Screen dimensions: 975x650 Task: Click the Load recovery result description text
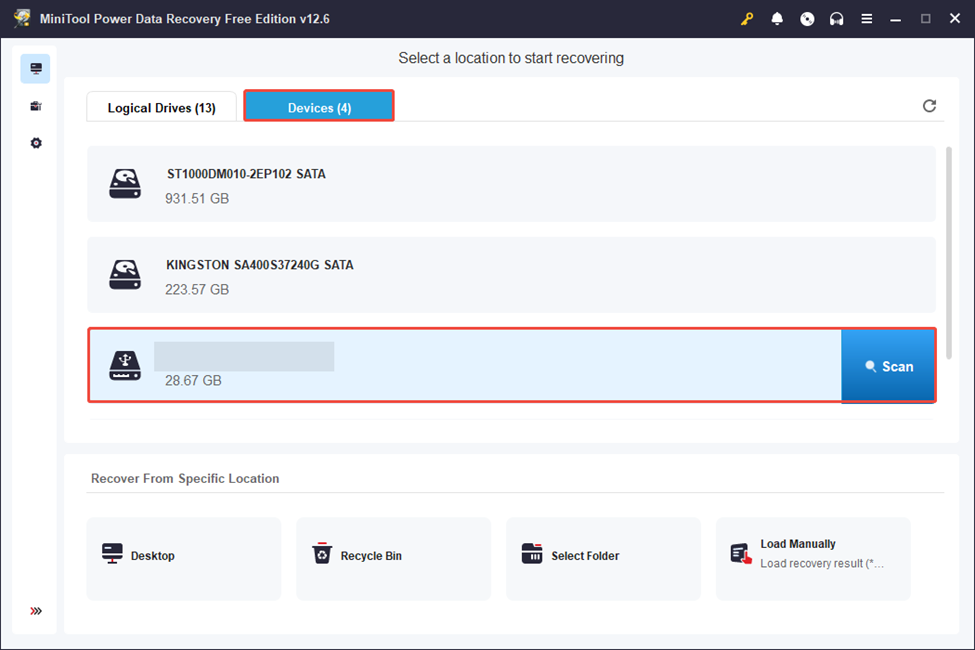[821, 563]
